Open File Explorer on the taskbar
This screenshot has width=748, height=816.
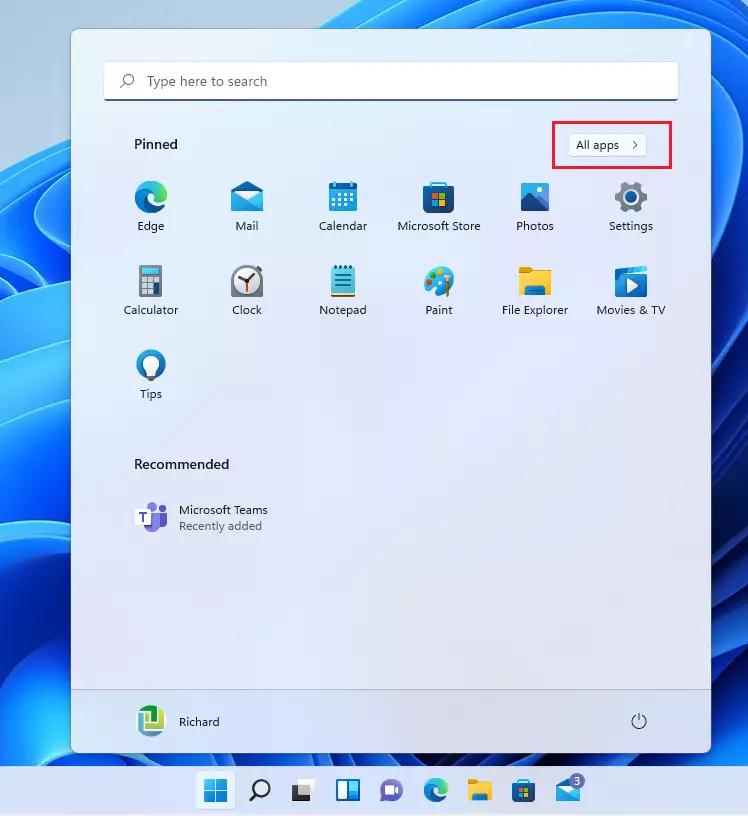pos(479,790)
